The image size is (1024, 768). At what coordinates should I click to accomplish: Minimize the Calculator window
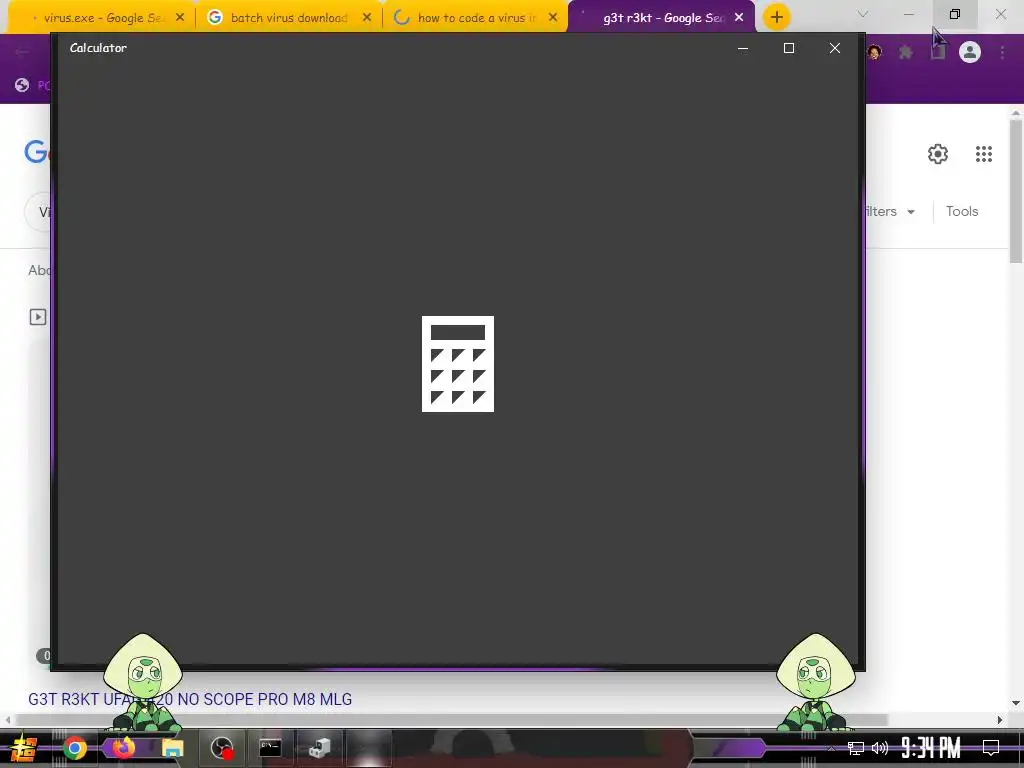click(743, 48)
